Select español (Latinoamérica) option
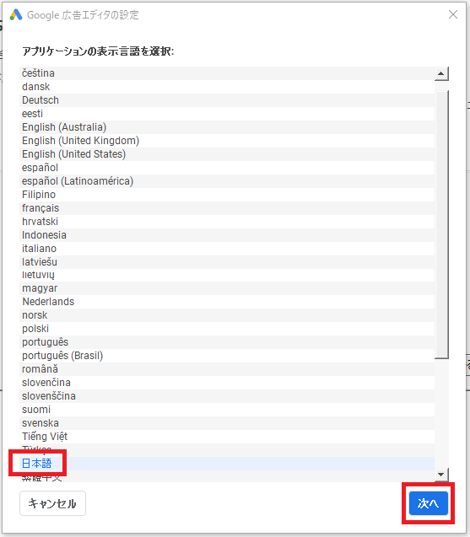This screenshot has width=470, height=537. (227, 181)
